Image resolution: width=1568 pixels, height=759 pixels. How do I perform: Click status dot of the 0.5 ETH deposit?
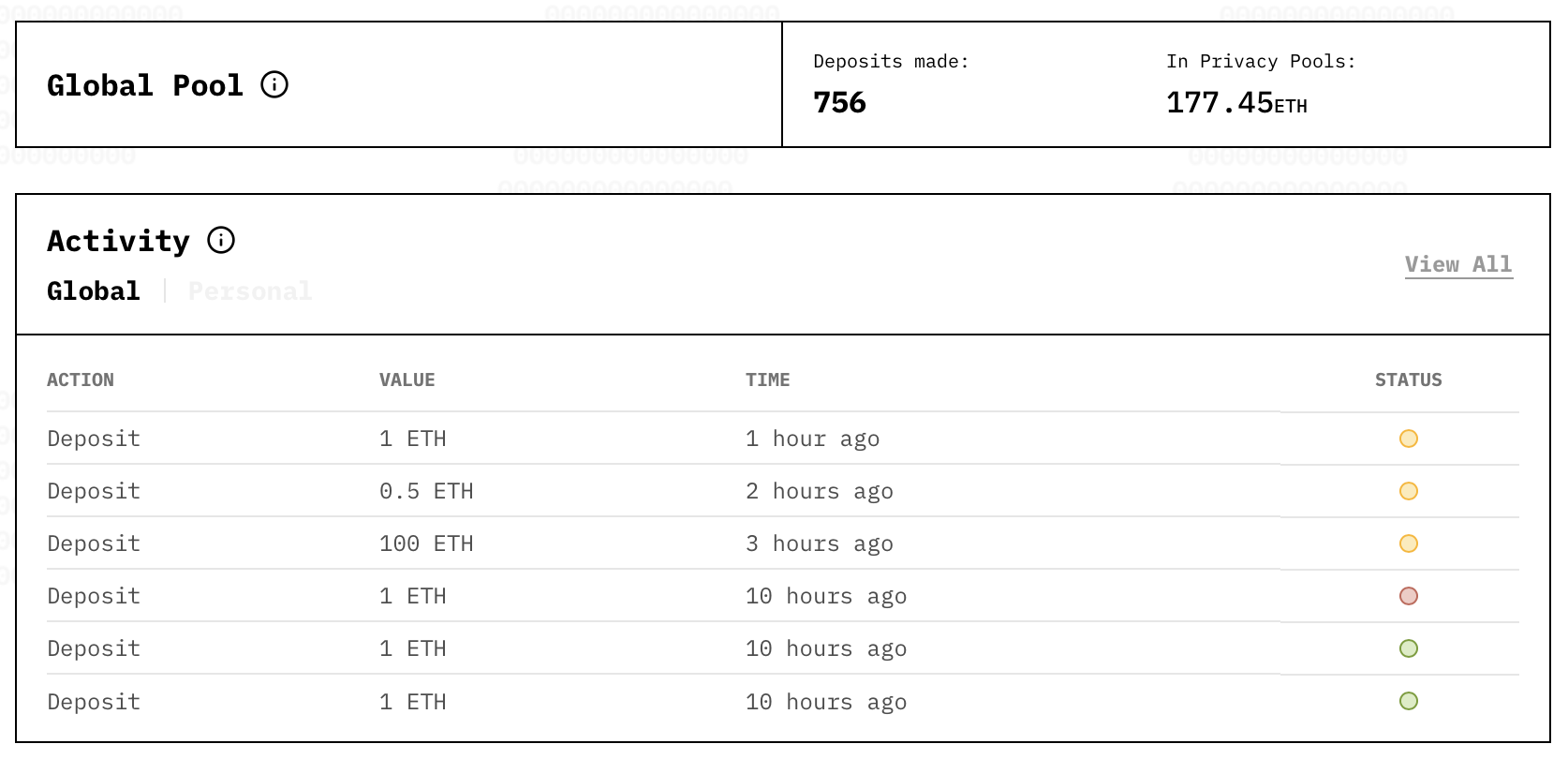[1408, 491]
